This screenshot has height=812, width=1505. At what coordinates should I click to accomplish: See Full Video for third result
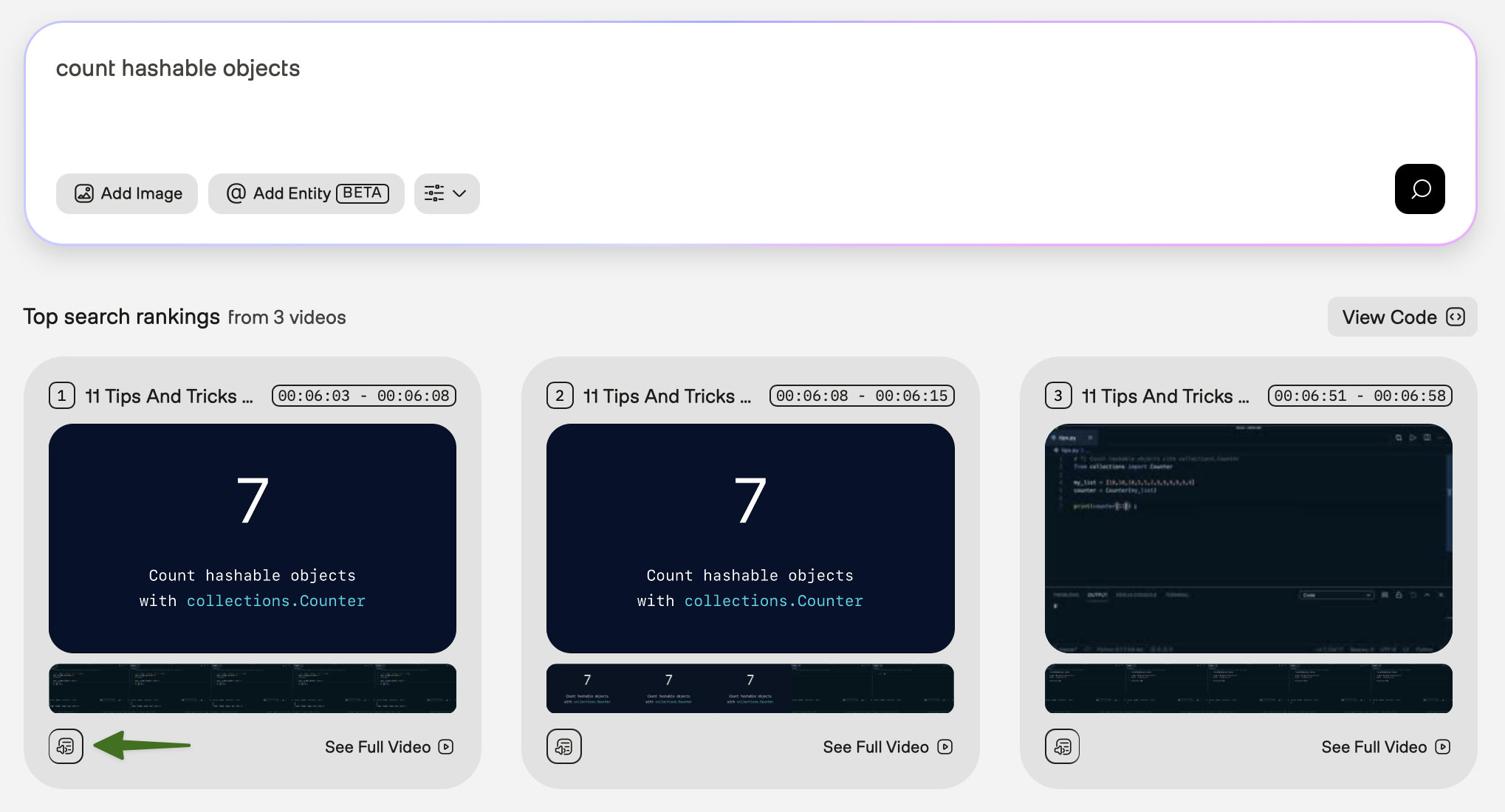(x=1385, y=747)
